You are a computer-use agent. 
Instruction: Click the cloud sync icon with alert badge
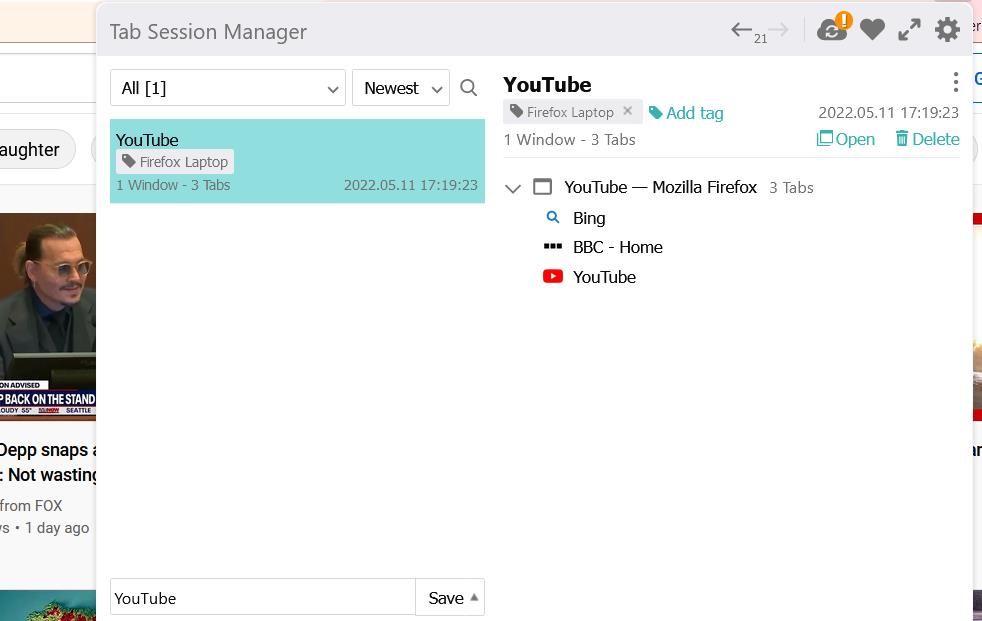point(832,29)
